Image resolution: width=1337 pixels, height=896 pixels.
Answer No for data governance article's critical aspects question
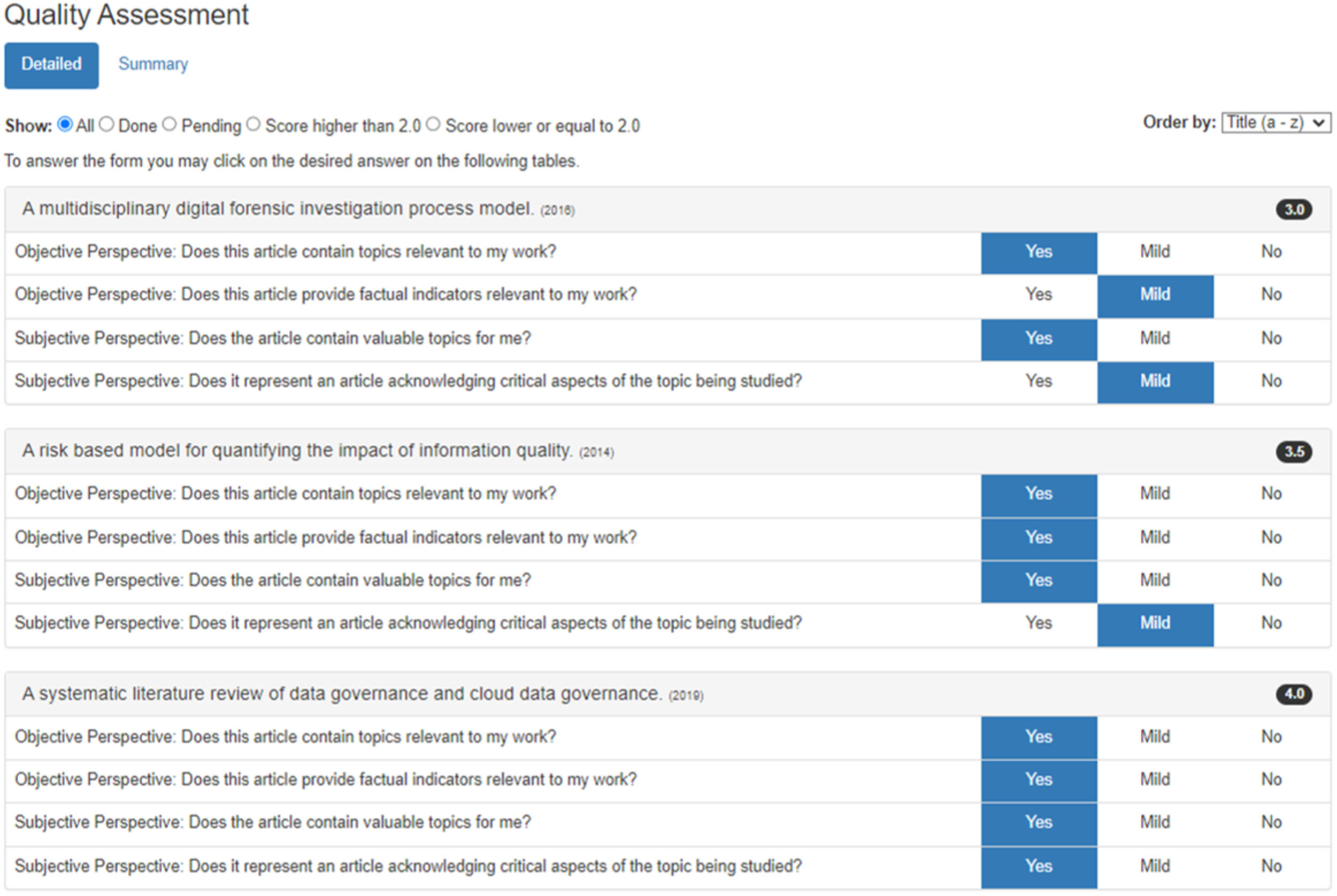1271,866
